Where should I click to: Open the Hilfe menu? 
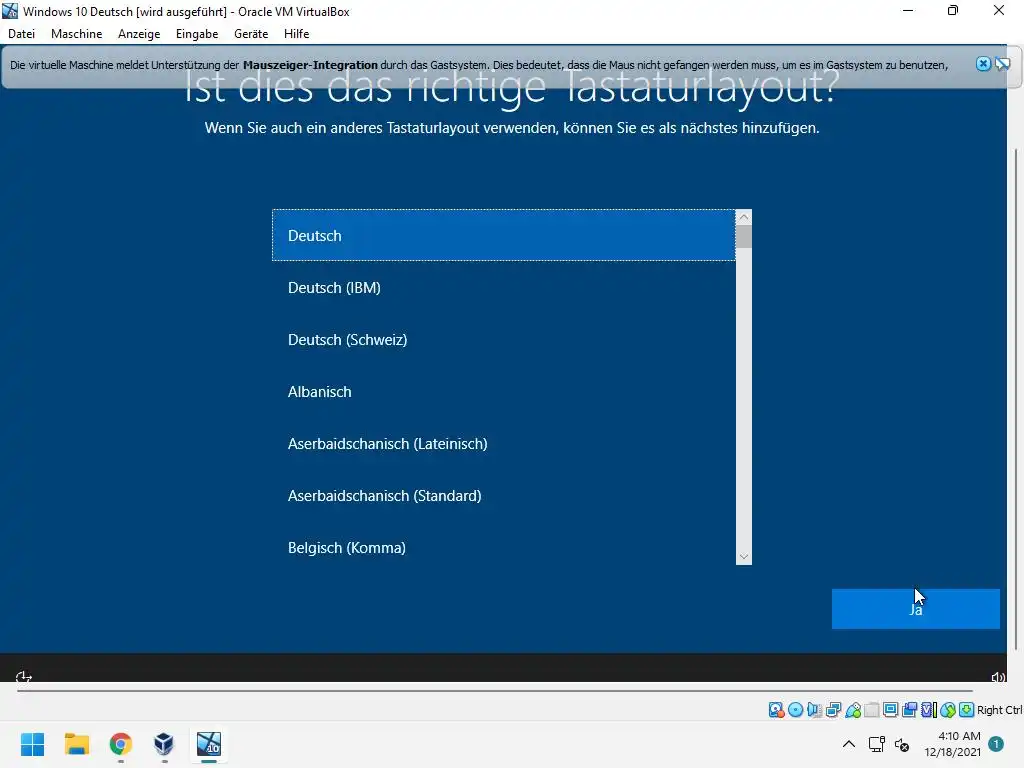point(296,33)
